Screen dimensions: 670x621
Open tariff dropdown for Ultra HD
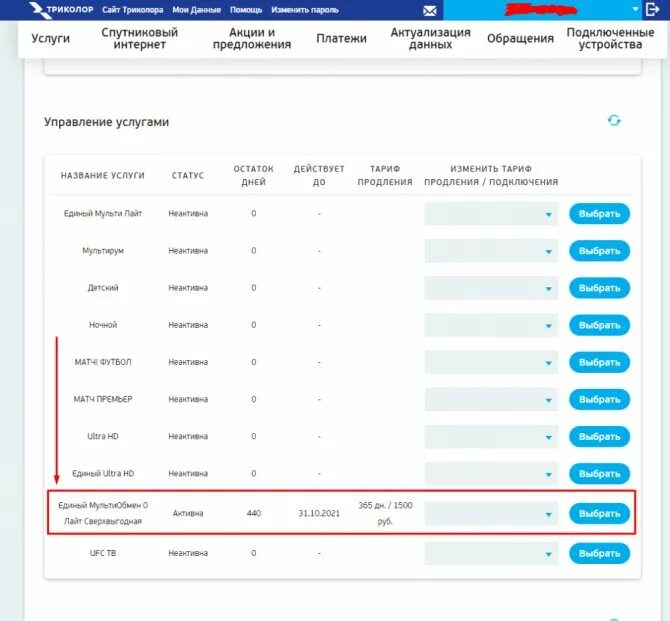pos(491,436)
